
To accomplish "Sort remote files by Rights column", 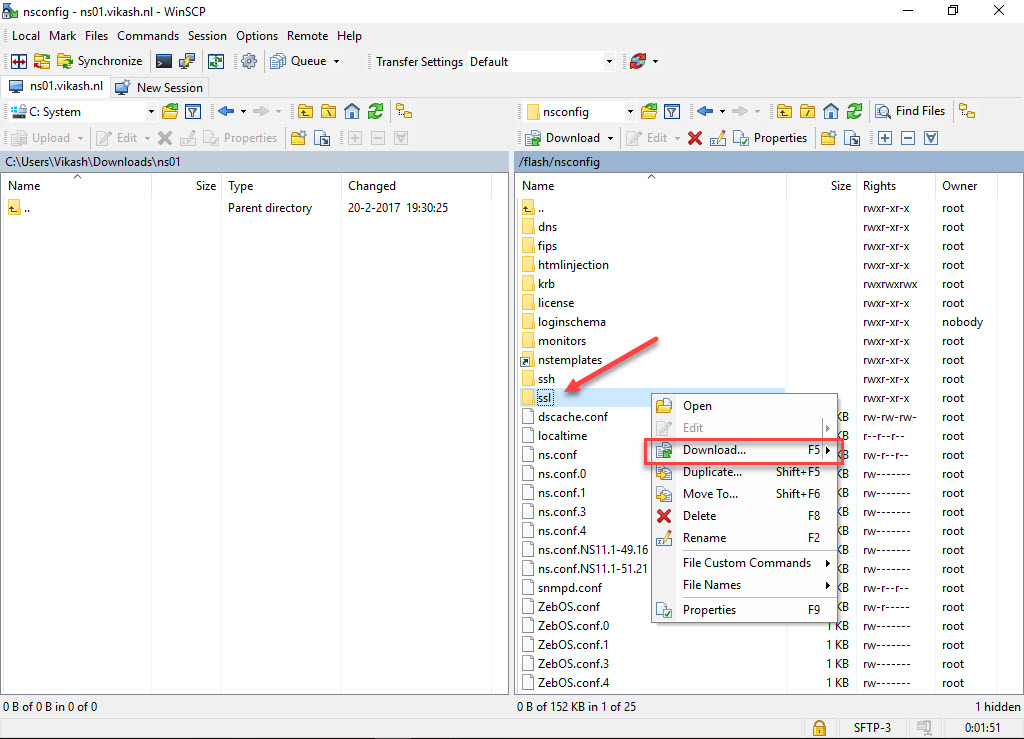I will (895, 186).
